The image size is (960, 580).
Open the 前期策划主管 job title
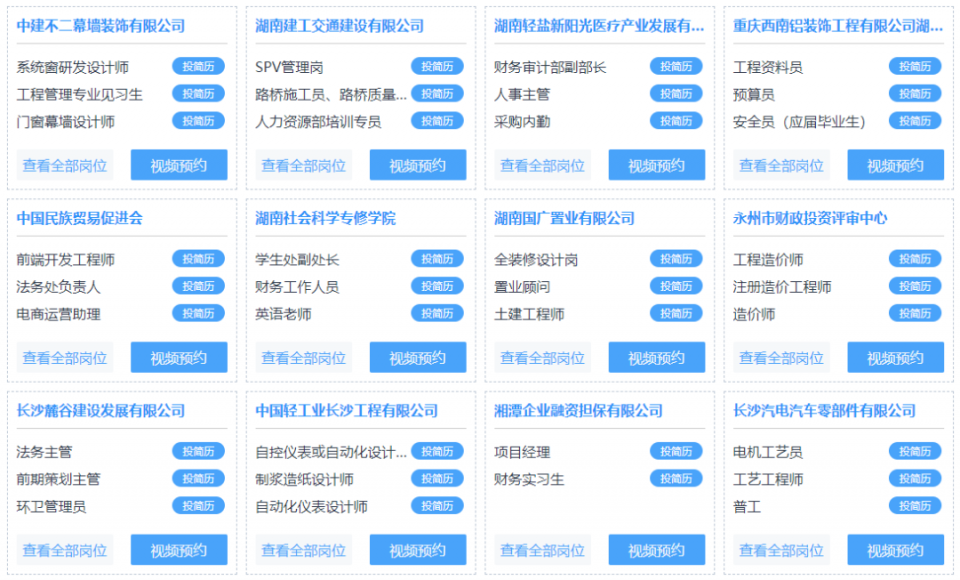pos(58,479)
